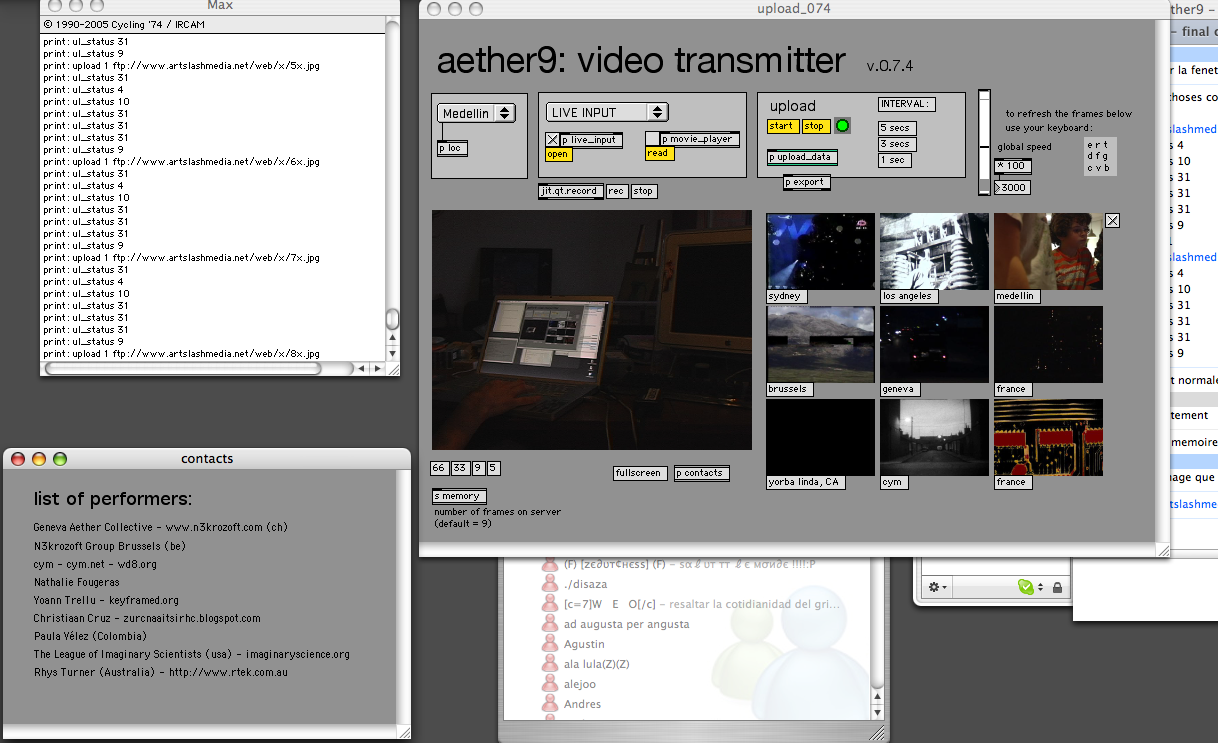Screen dimensions: 1218x743
Task: Click the rec button beside jit.qt.record
Action: tap(616, 191)
